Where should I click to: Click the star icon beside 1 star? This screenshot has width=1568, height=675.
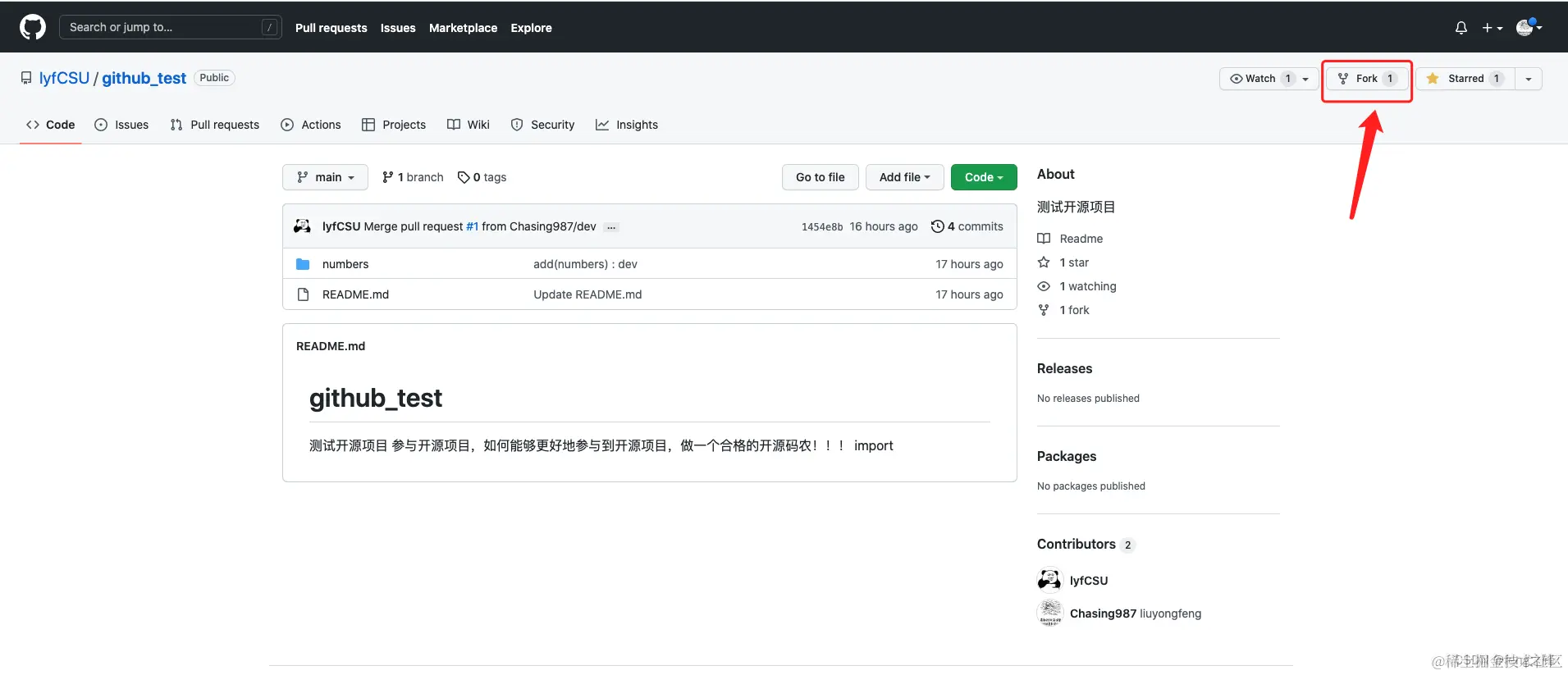(1044, 262)
